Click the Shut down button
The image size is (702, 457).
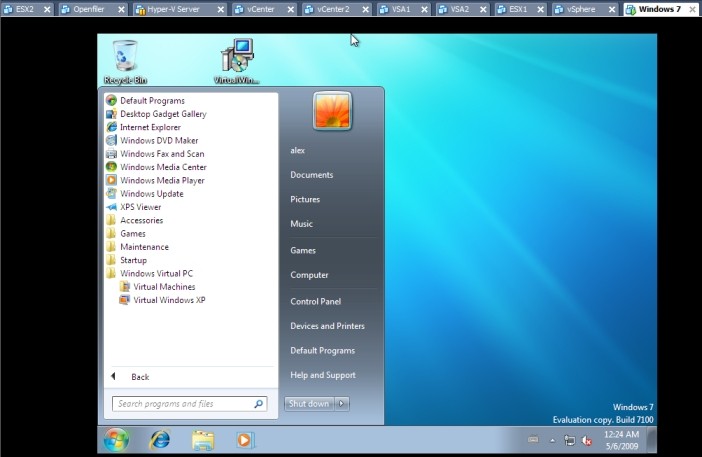[308, 404]
